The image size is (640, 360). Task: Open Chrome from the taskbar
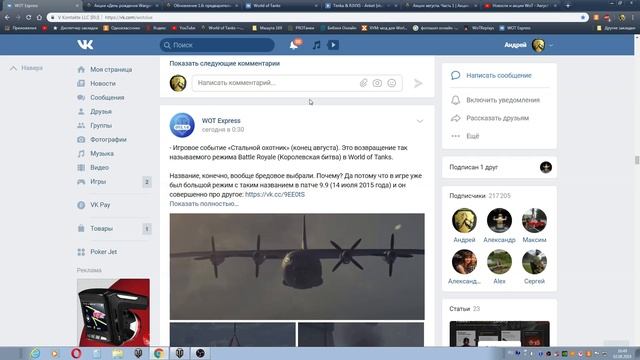[x=159, y=353]
